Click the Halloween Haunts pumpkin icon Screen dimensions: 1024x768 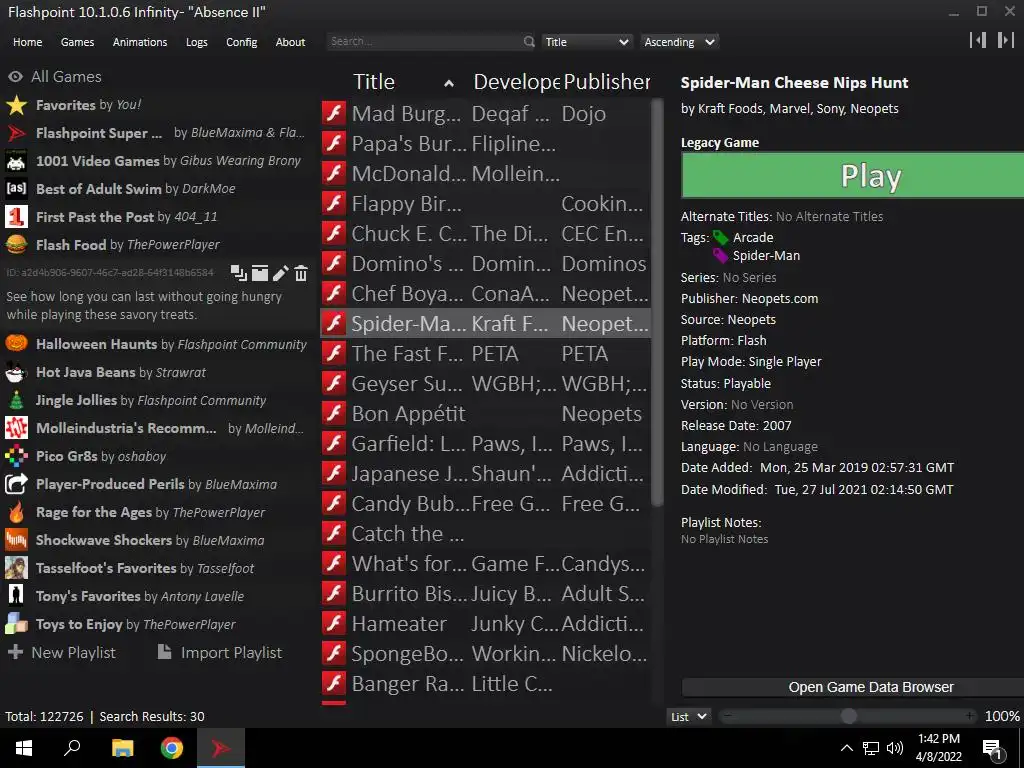point(16,344)
